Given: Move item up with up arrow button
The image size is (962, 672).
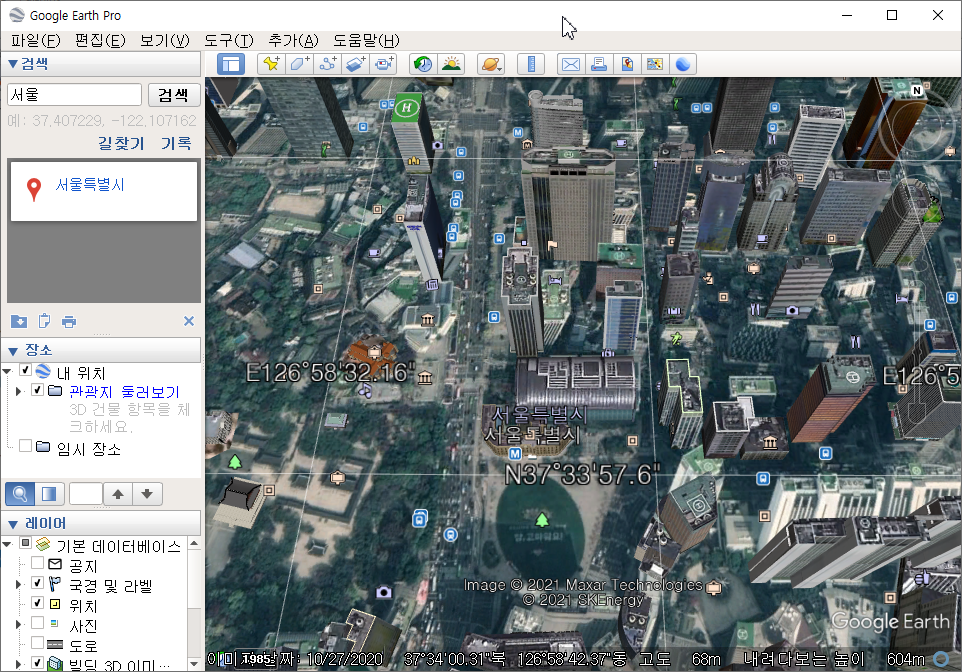Looking at the screenshot, I should (118, 493).
